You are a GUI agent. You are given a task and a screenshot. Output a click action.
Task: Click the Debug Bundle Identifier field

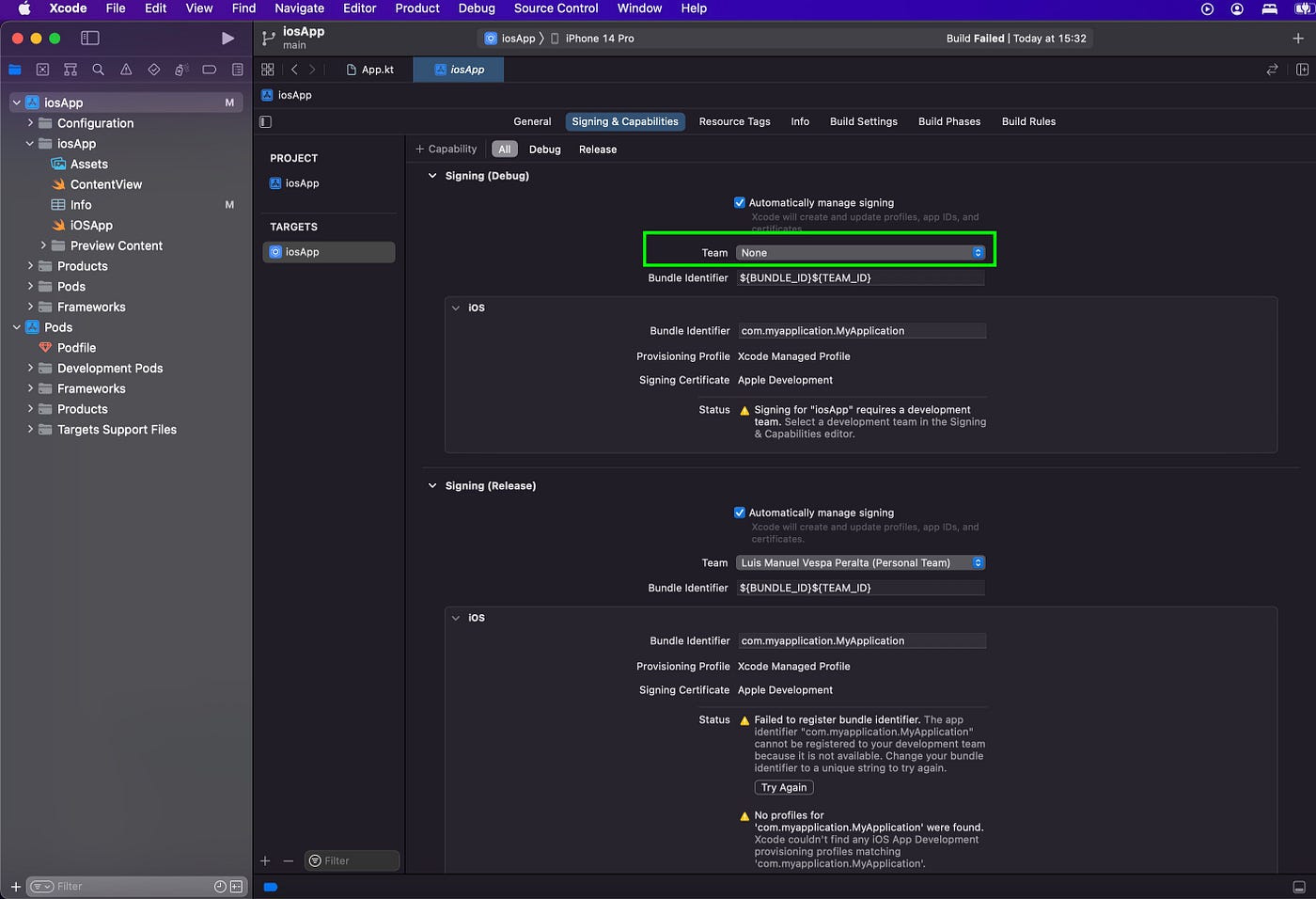tap(860, 278)
